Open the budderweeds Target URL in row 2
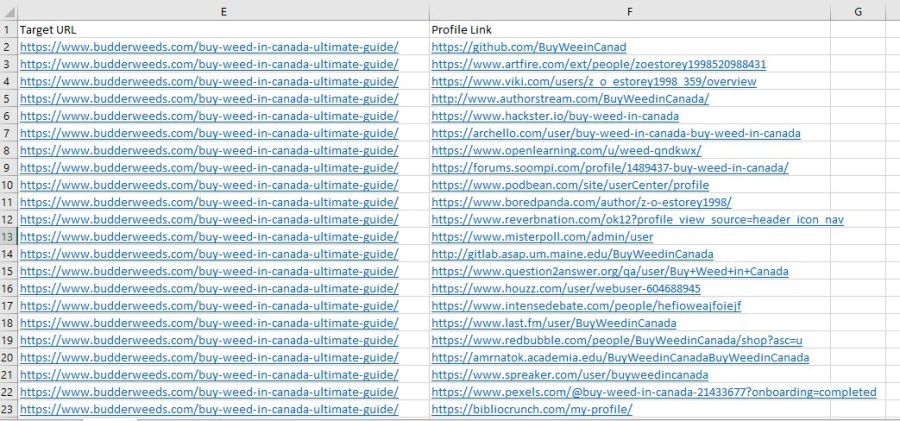900x421 pixels. click(x=209, y=47)
